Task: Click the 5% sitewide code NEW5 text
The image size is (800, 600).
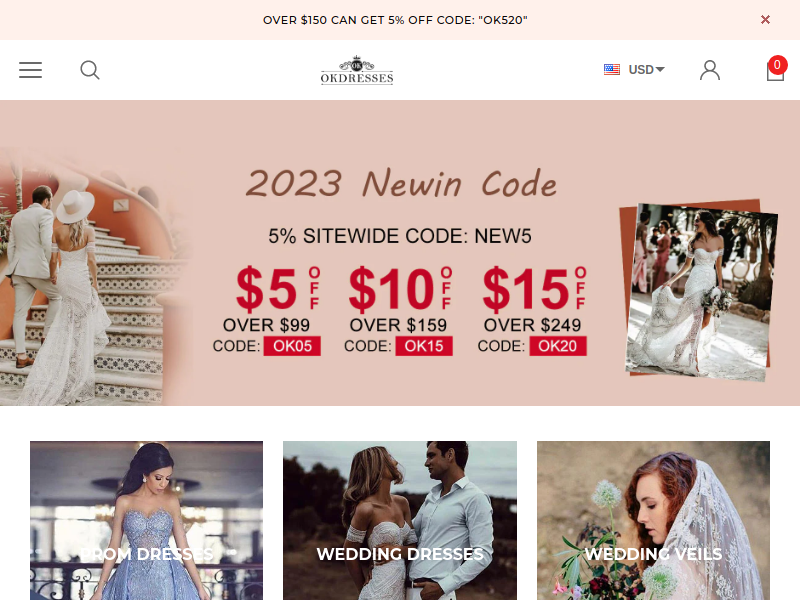Action: click(400, 236)
